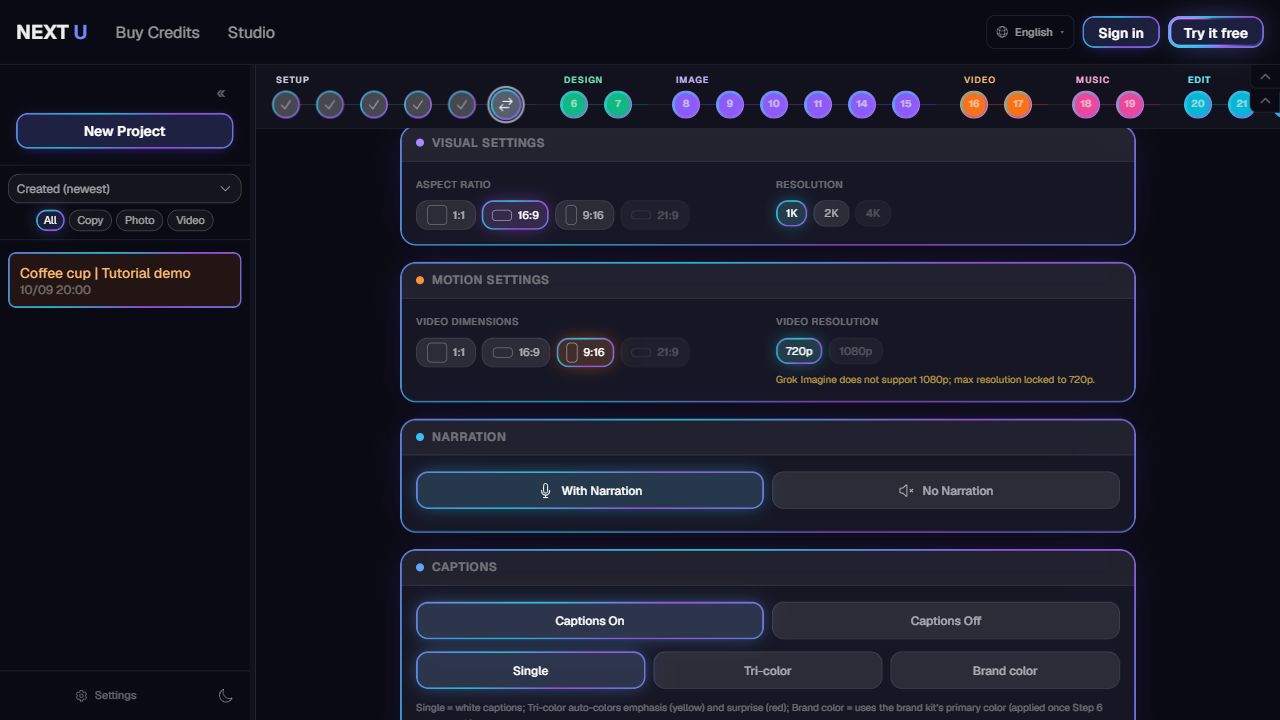Click the globe language icon
Viewport: 1280px width, 720px height.
point(1002,32)
